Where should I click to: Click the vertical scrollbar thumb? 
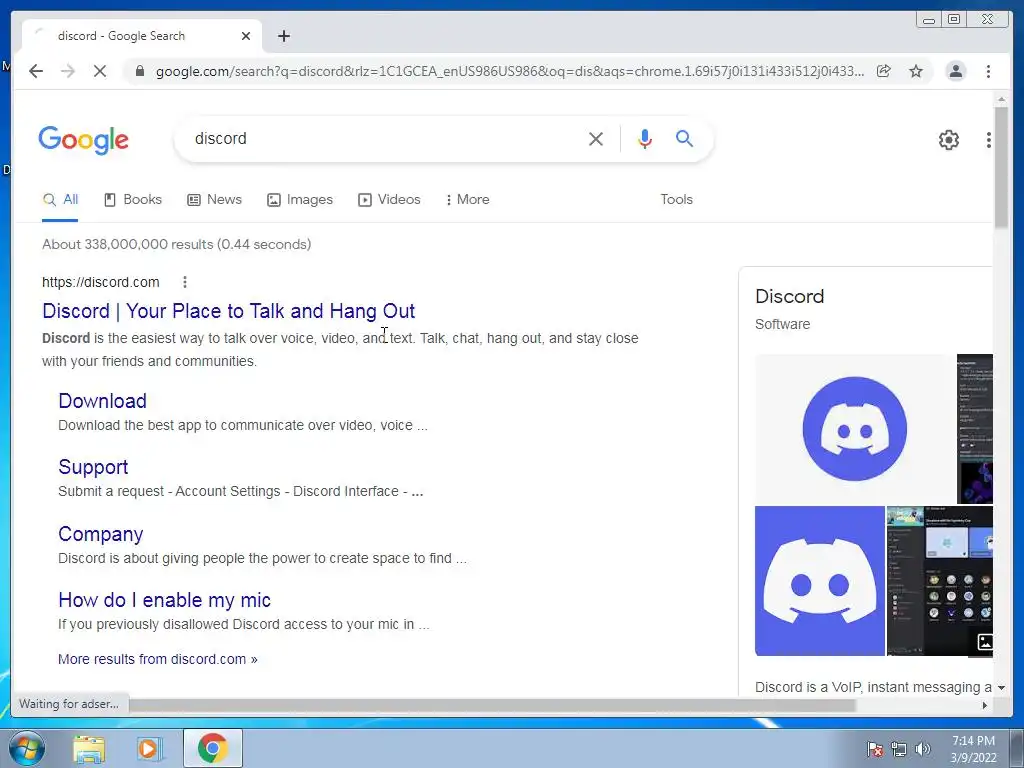click(1001, 168)
